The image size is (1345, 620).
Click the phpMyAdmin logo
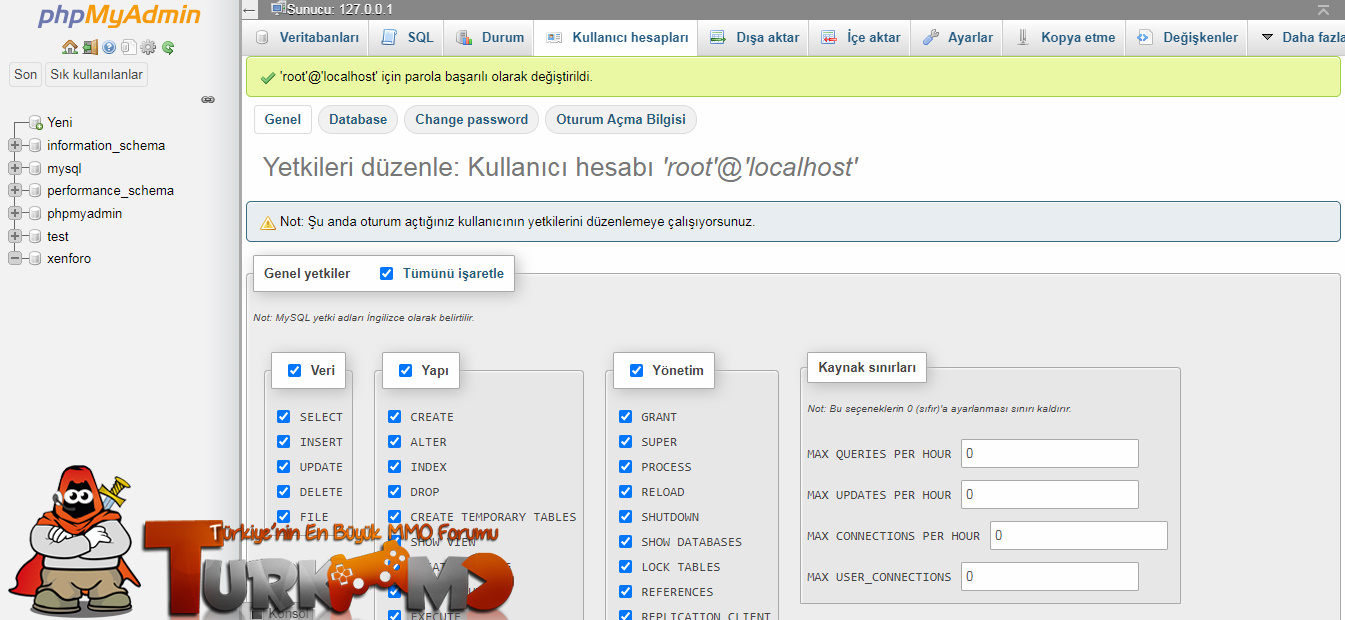click(119, 17)
